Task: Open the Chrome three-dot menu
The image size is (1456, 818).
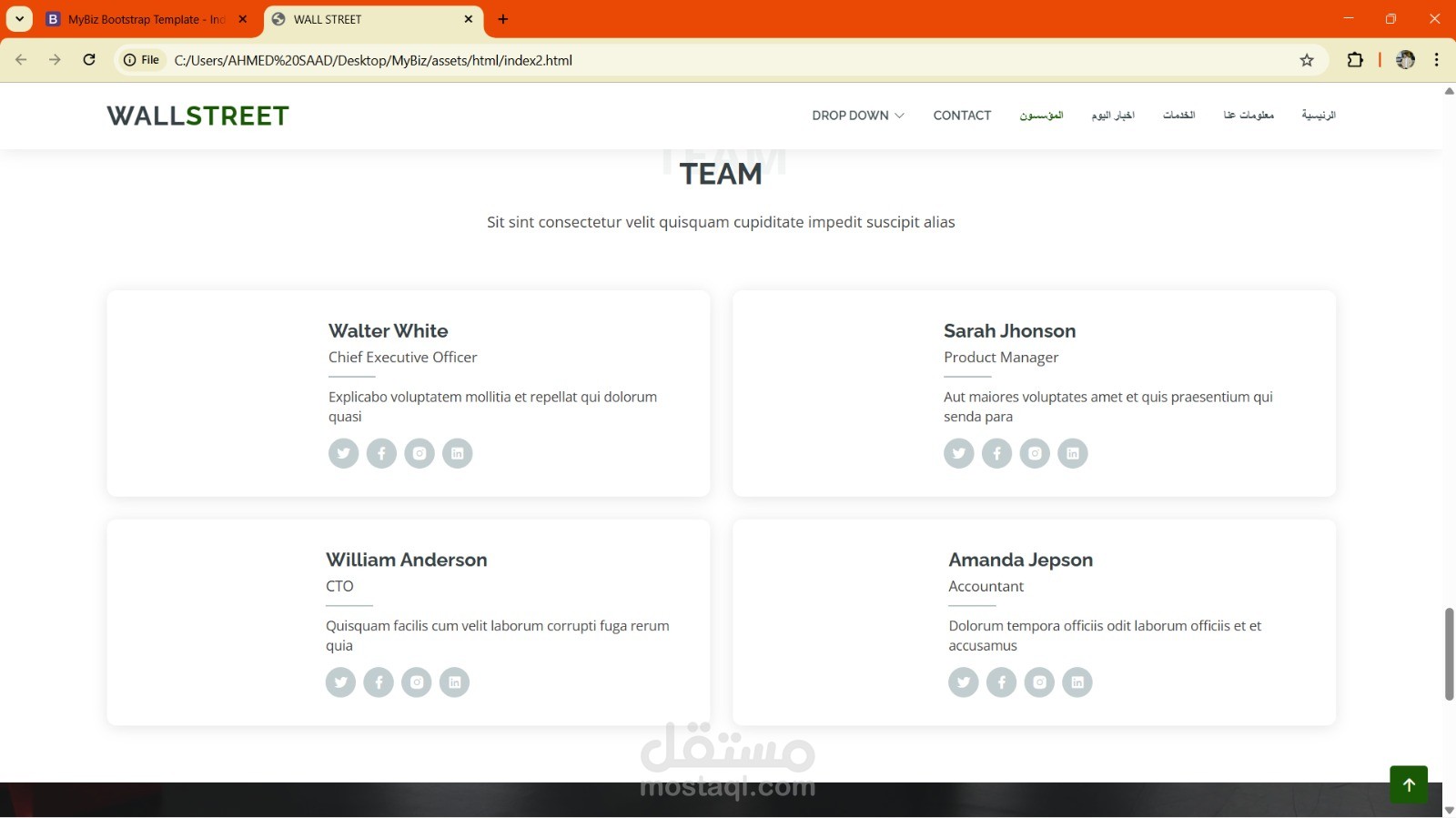Action: click(x=1437, y=60)
